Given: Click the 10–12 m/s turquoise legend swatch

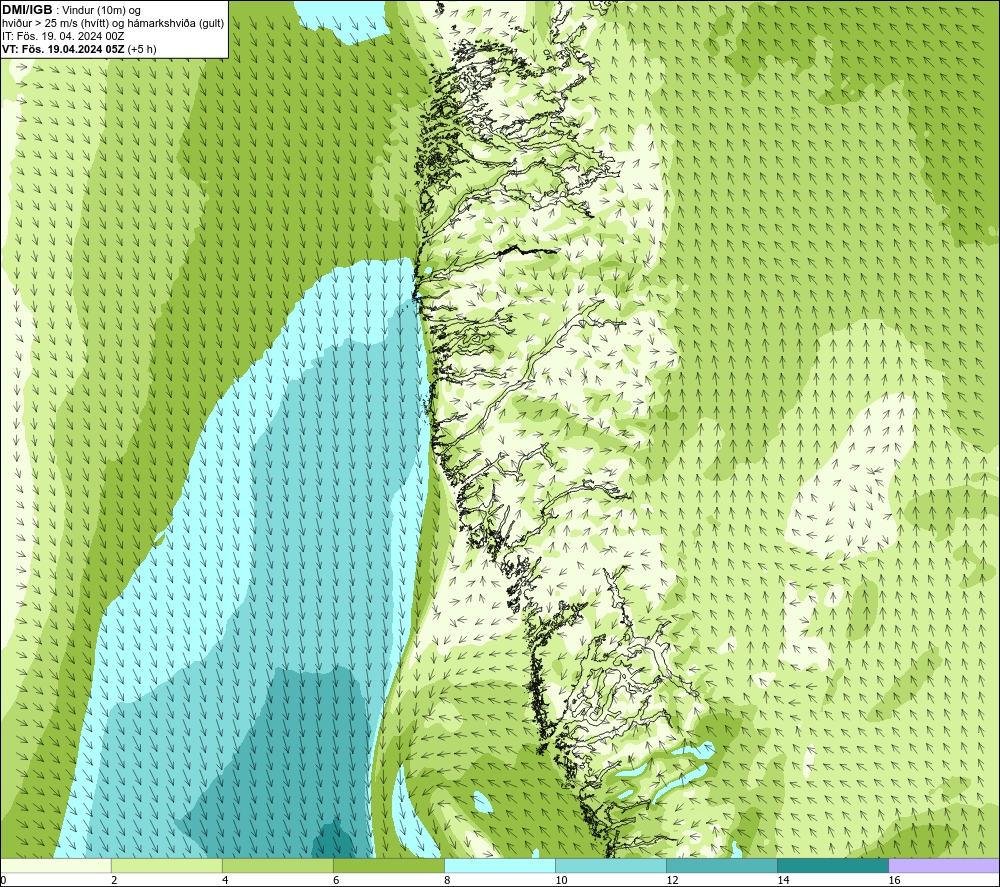Looking at the screenshot, I should 610,866.
